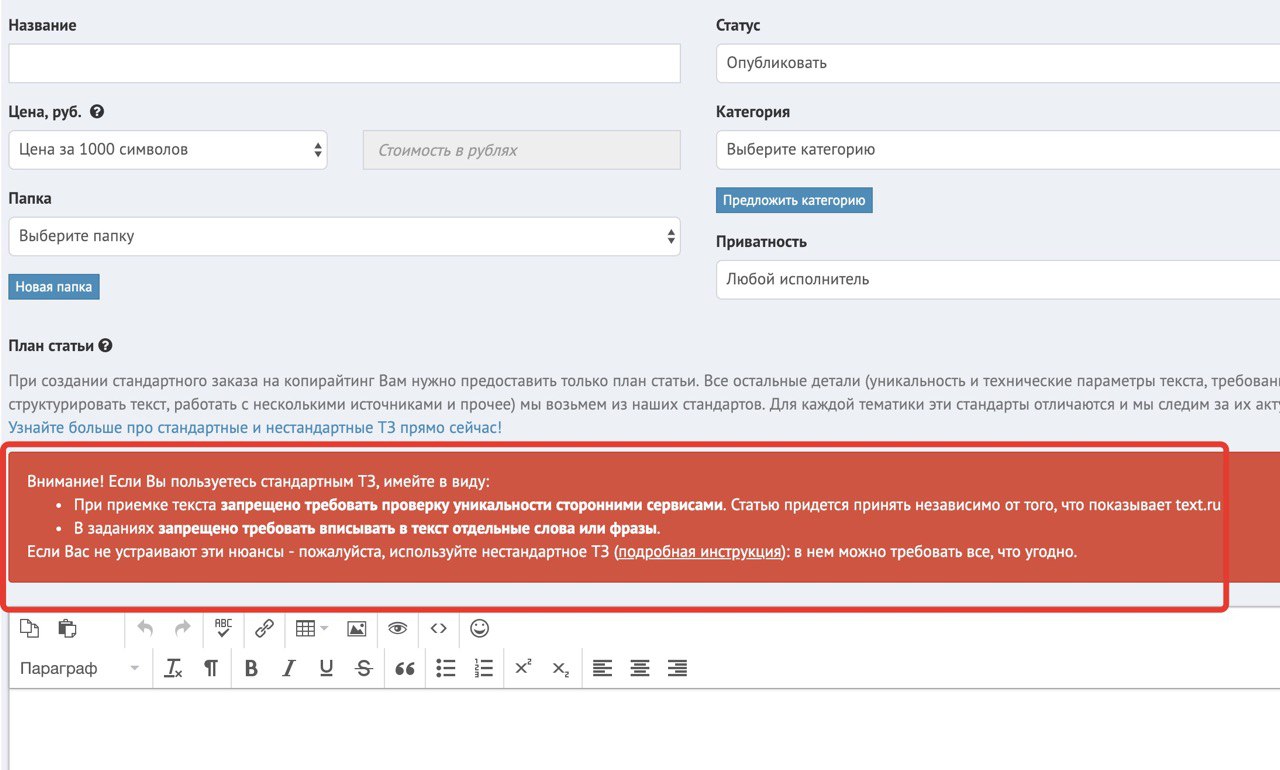Click the Новая папка button
This screenshot has height=770, width=1280.
click(54, 287)
